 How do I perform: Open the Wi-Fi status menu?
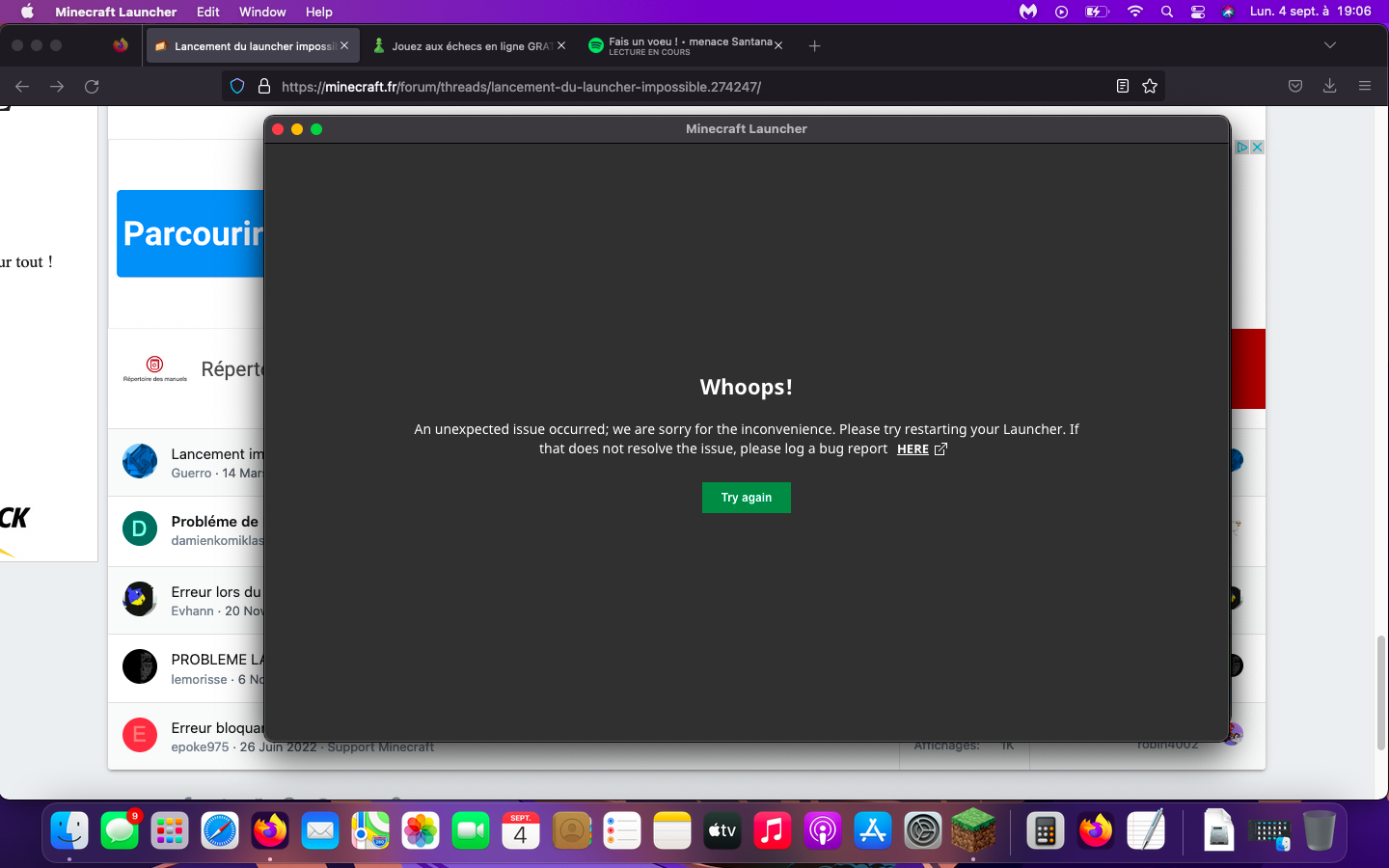[x=1135, y=12]
